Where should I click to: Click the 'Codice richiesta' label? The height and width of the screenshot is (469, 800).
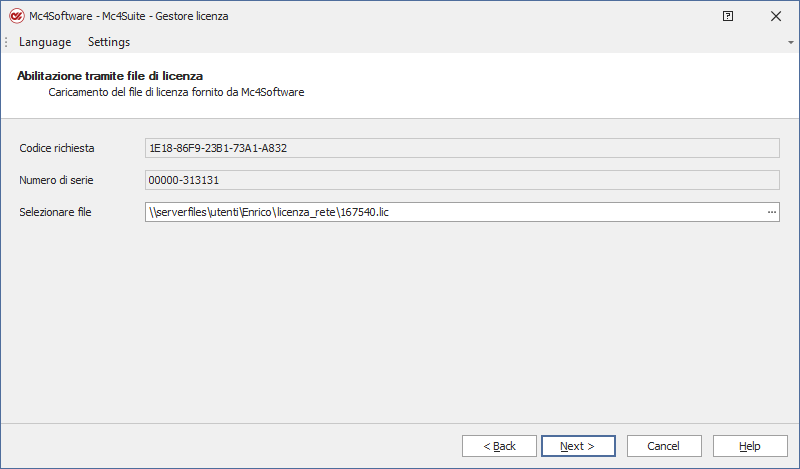tap(57, 148)
